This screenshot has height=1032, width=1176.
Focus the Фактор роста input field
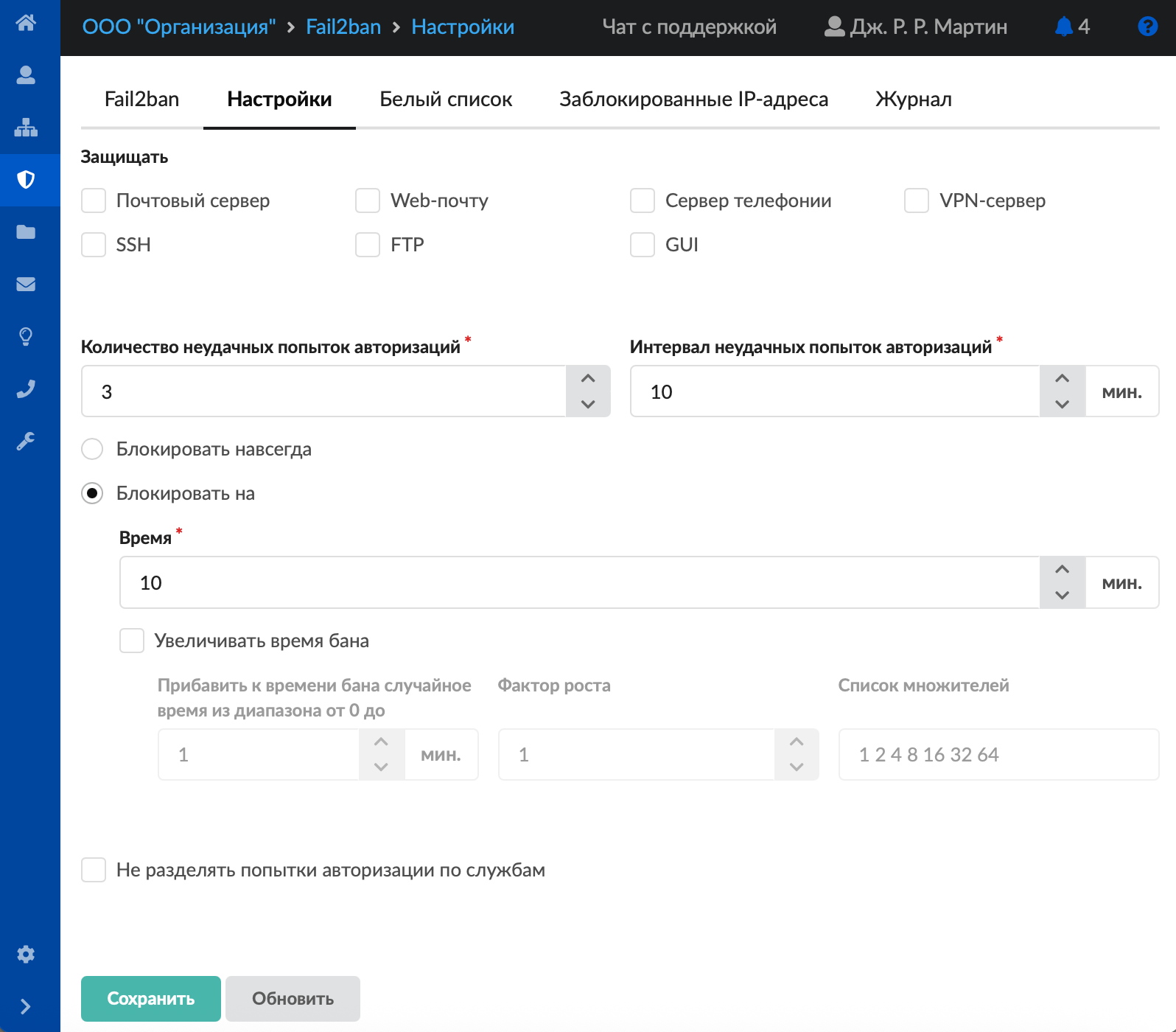click(637, 754)
